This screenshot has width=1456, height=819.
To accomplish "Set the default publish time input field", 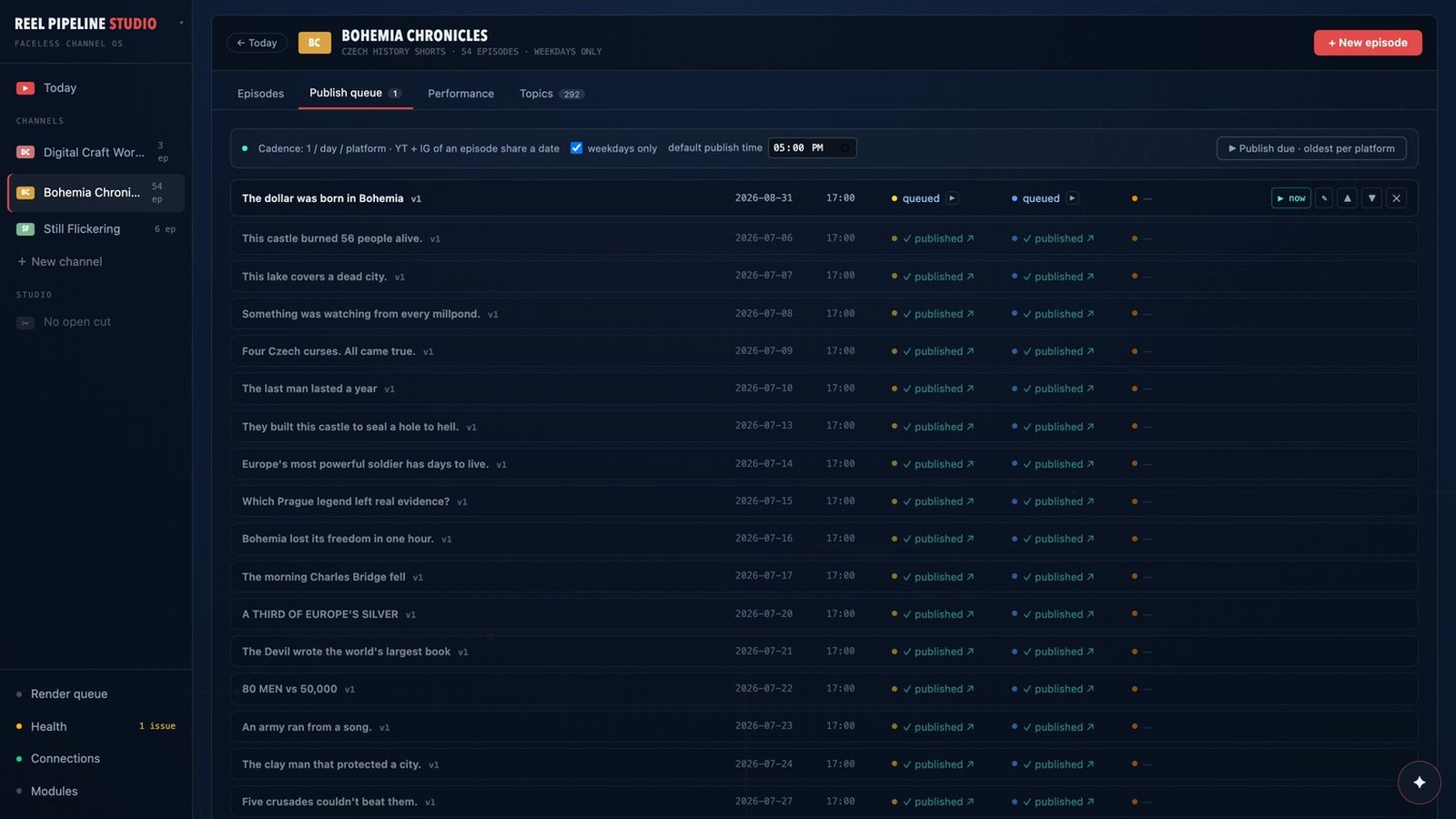I will 812,148.
